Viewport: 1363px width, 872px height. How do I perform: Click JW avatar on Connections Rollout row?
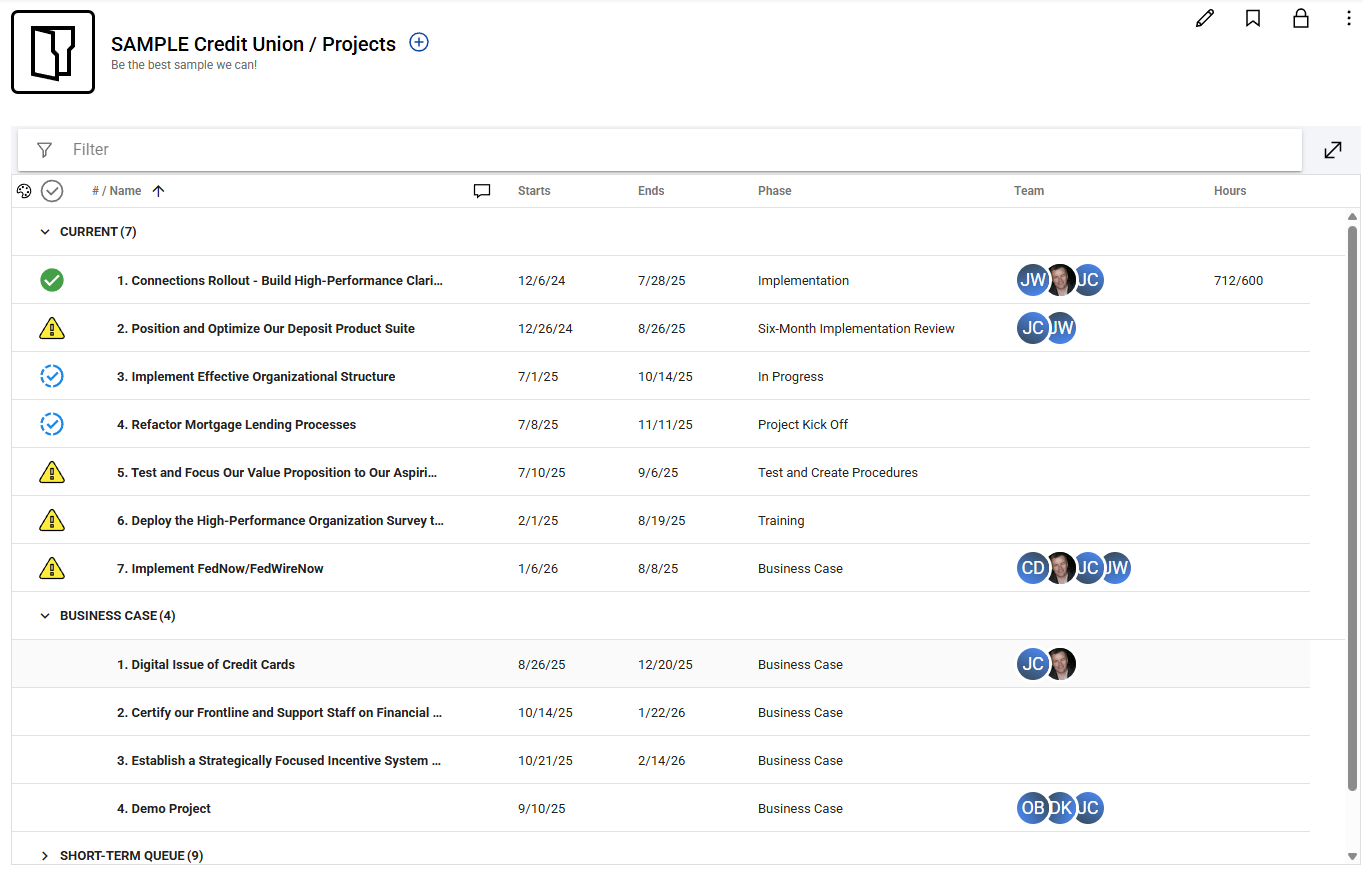click(x=1032, y=280)
